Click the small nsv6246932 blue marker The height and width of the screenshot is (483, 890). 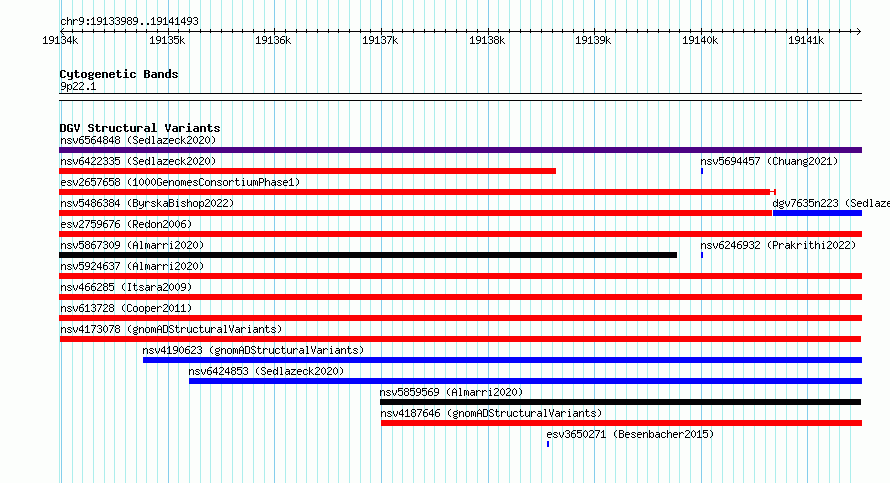point(702,255)
